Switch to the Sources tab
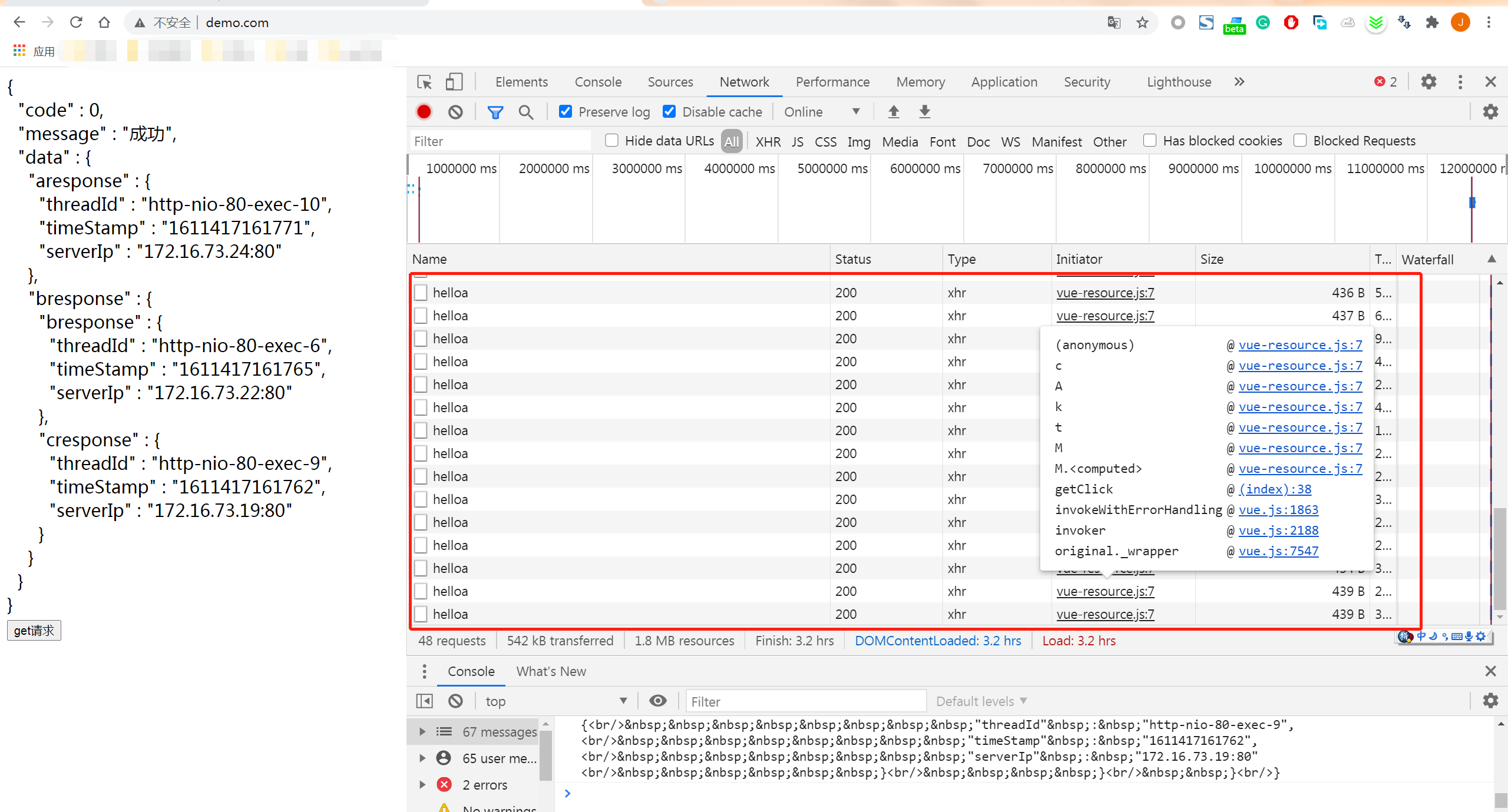1508x812 pixels. coord(670,82)
